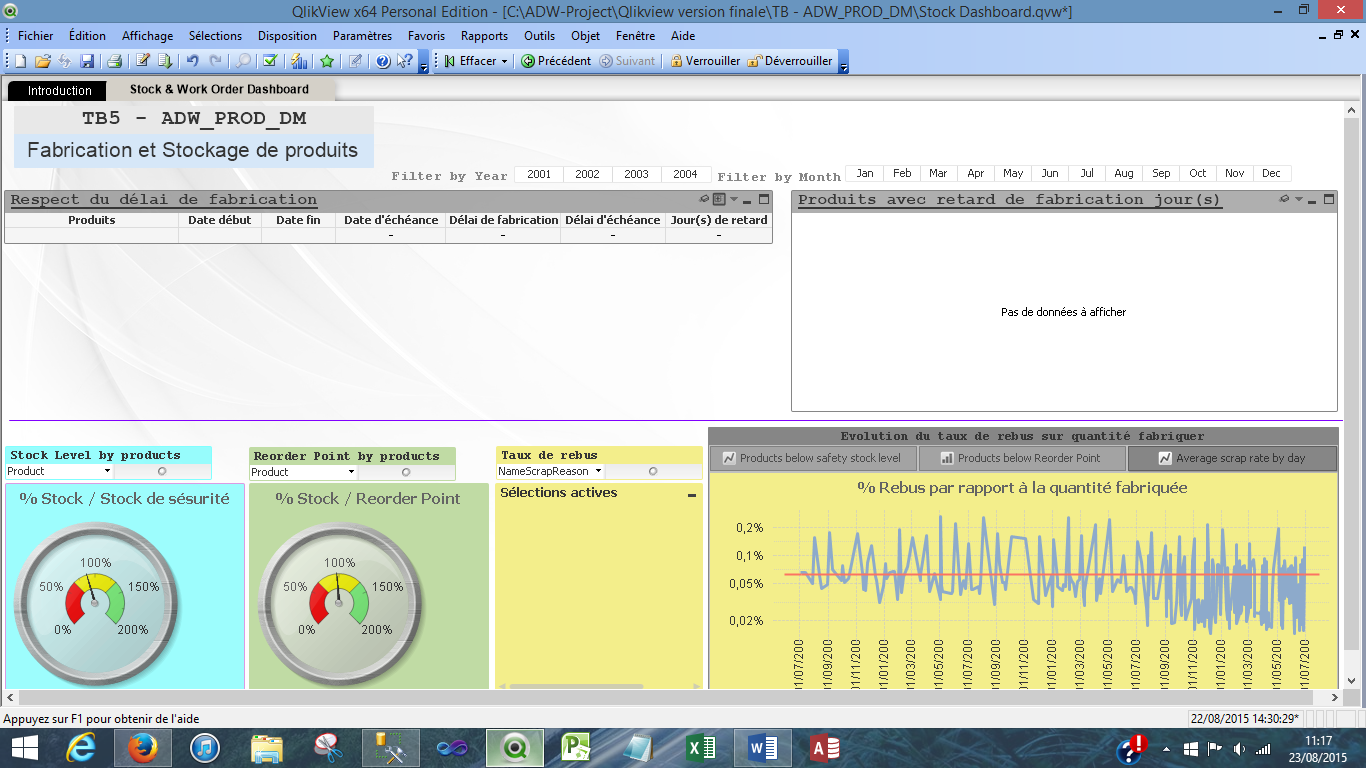Click the Save document icon in toolbar

point(87,61)
